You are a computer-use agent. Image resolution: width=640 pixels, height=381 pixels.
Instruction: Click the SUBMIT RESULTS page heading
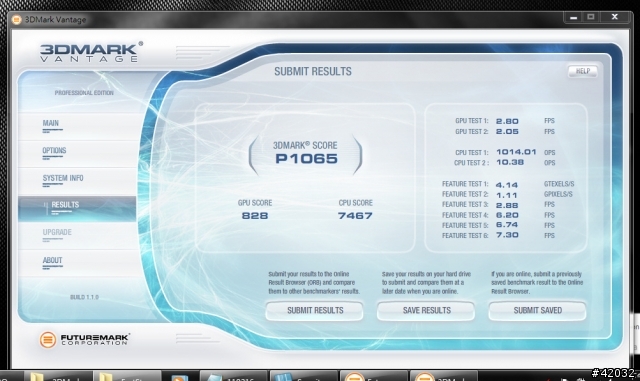pyautogui.click(x=313, y=71)
